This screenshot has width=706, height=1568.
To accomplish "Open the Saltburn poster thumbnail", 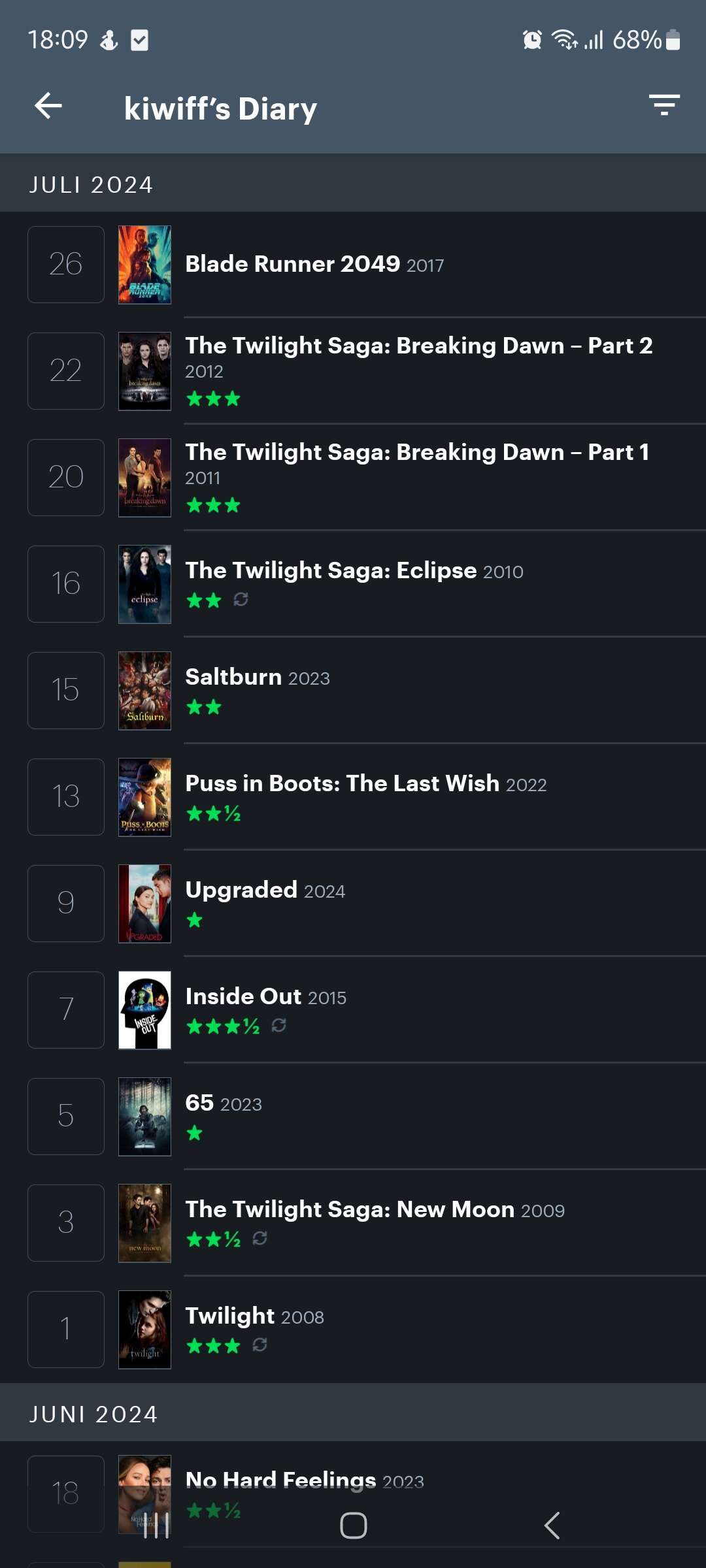I will pos(144,691).
